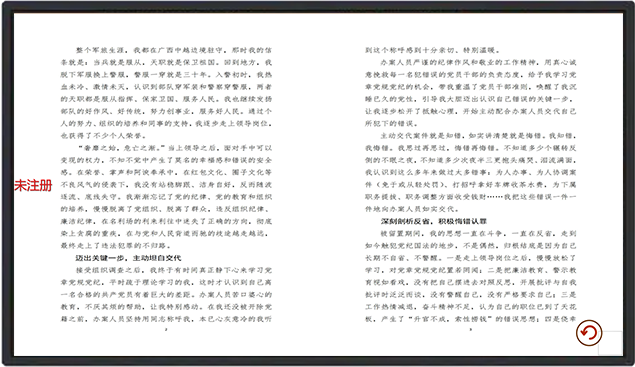Select the heading 深刻剖析反省，积极悔错认罪
Viewport: 635px width, 367px height.
[434, 221]
